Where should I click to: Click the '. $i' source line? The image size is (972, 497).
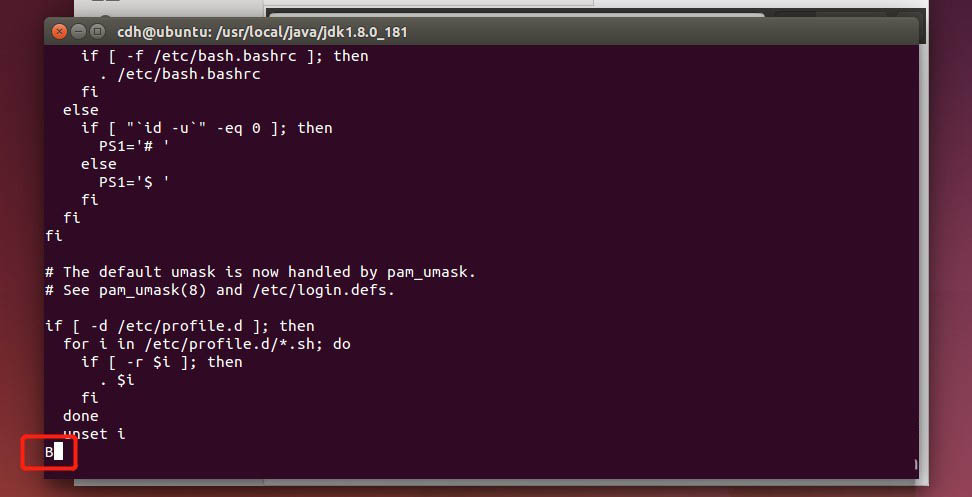117,380
